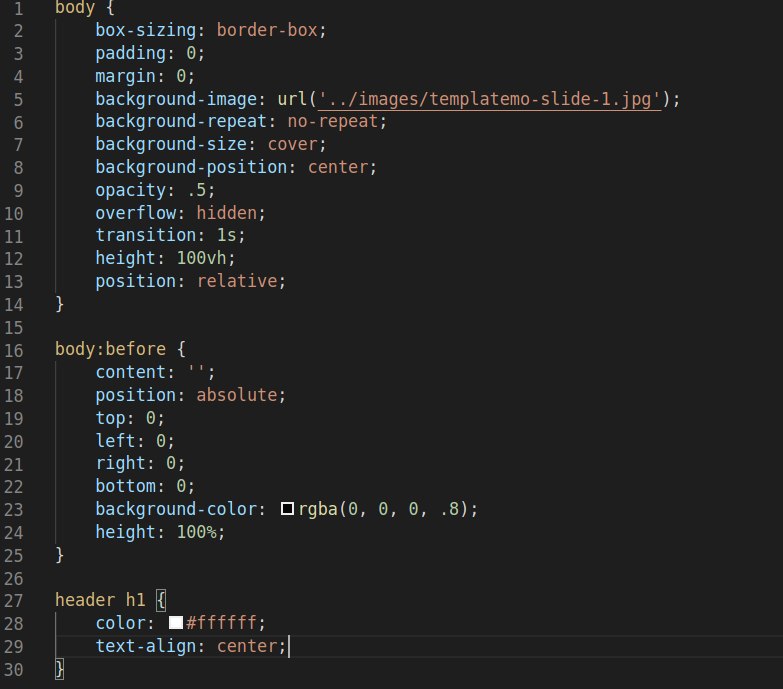Viewport: 783px width, 689px height.
Task: Click the 'rgba(0, 0, 0, .8)' value
Action: (383, 509)
